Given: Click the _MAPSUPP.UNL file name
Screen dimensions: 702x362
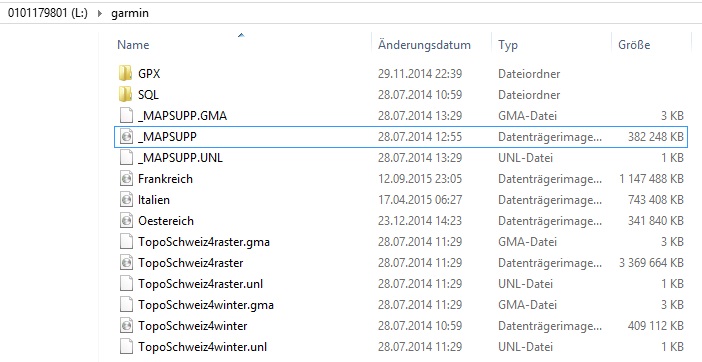Looking at the screenshot, I should [180, 158].
